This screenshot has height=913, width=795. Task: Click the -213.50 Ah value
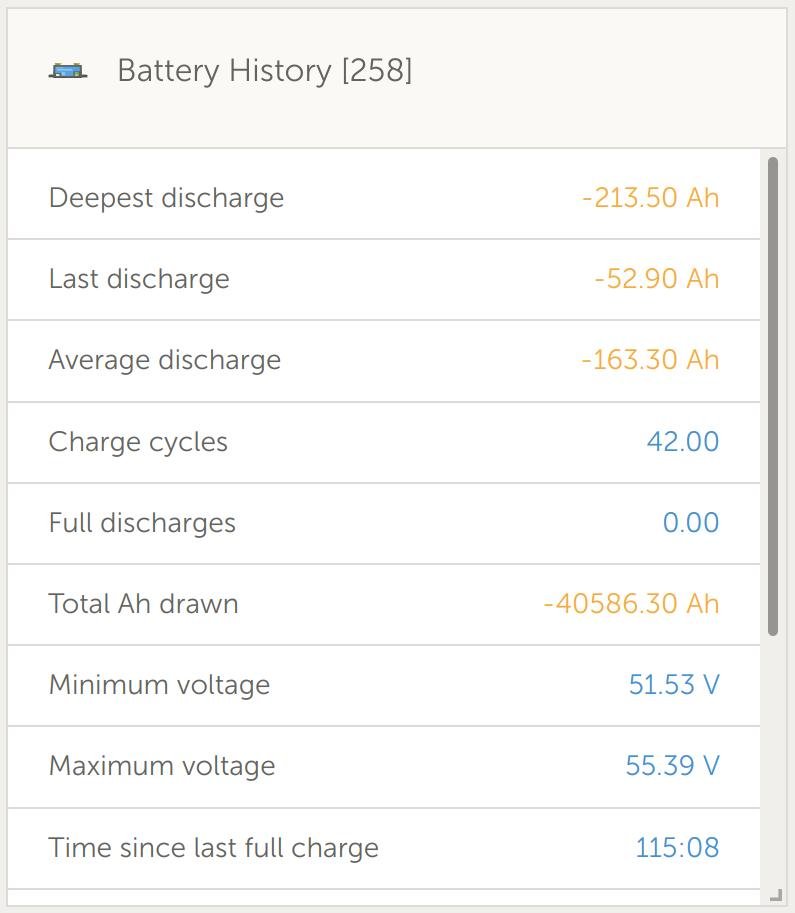tap(650, 198)
